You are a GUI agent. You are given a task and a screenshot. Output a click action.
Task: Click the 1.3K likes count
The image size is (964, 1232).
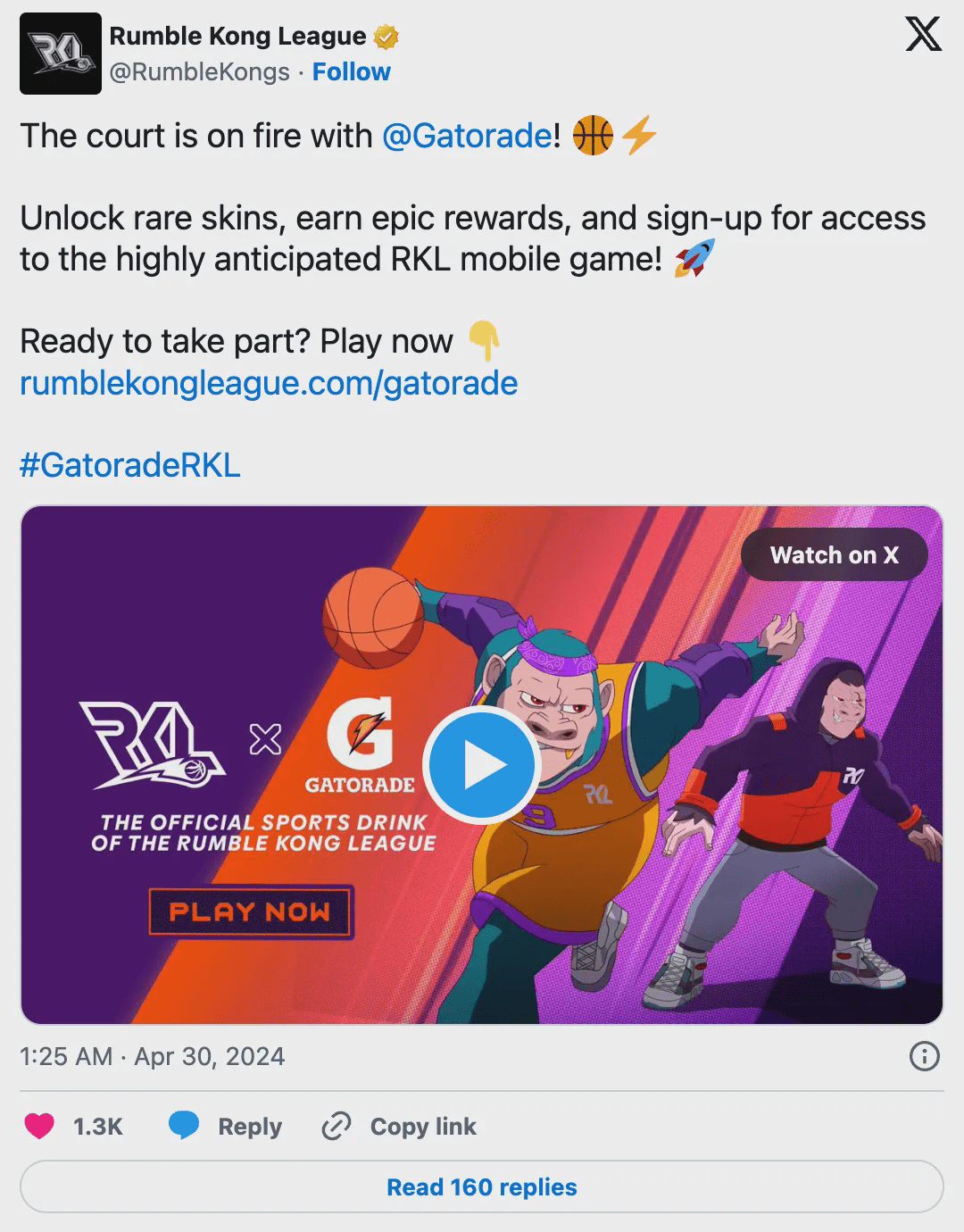(x=98, y=1127)
